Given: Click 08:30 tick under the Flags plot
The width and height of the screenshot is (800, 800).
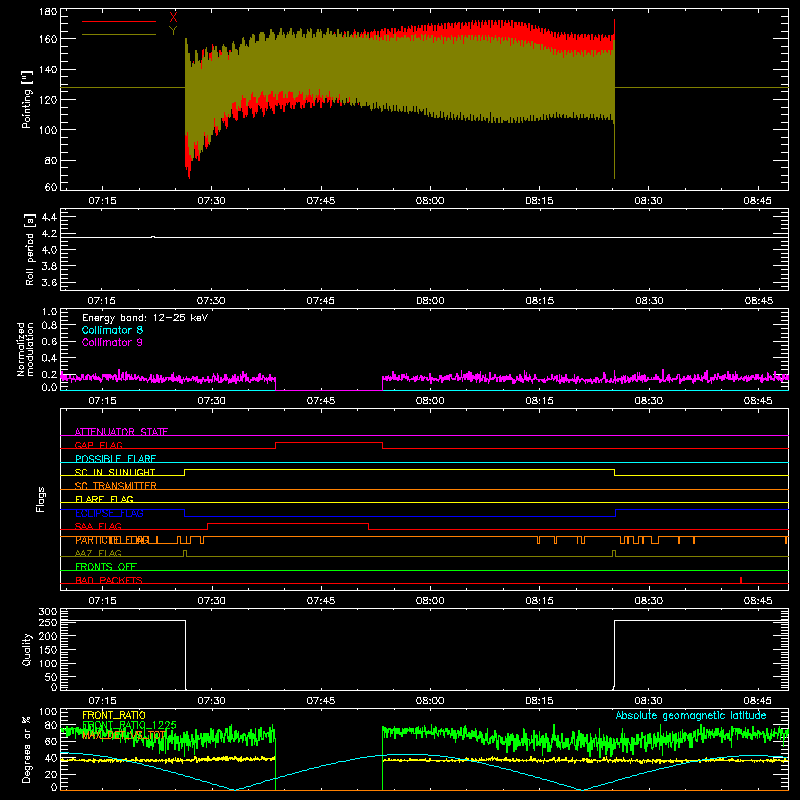Looking at the screenshot, I should pos(648,601).
